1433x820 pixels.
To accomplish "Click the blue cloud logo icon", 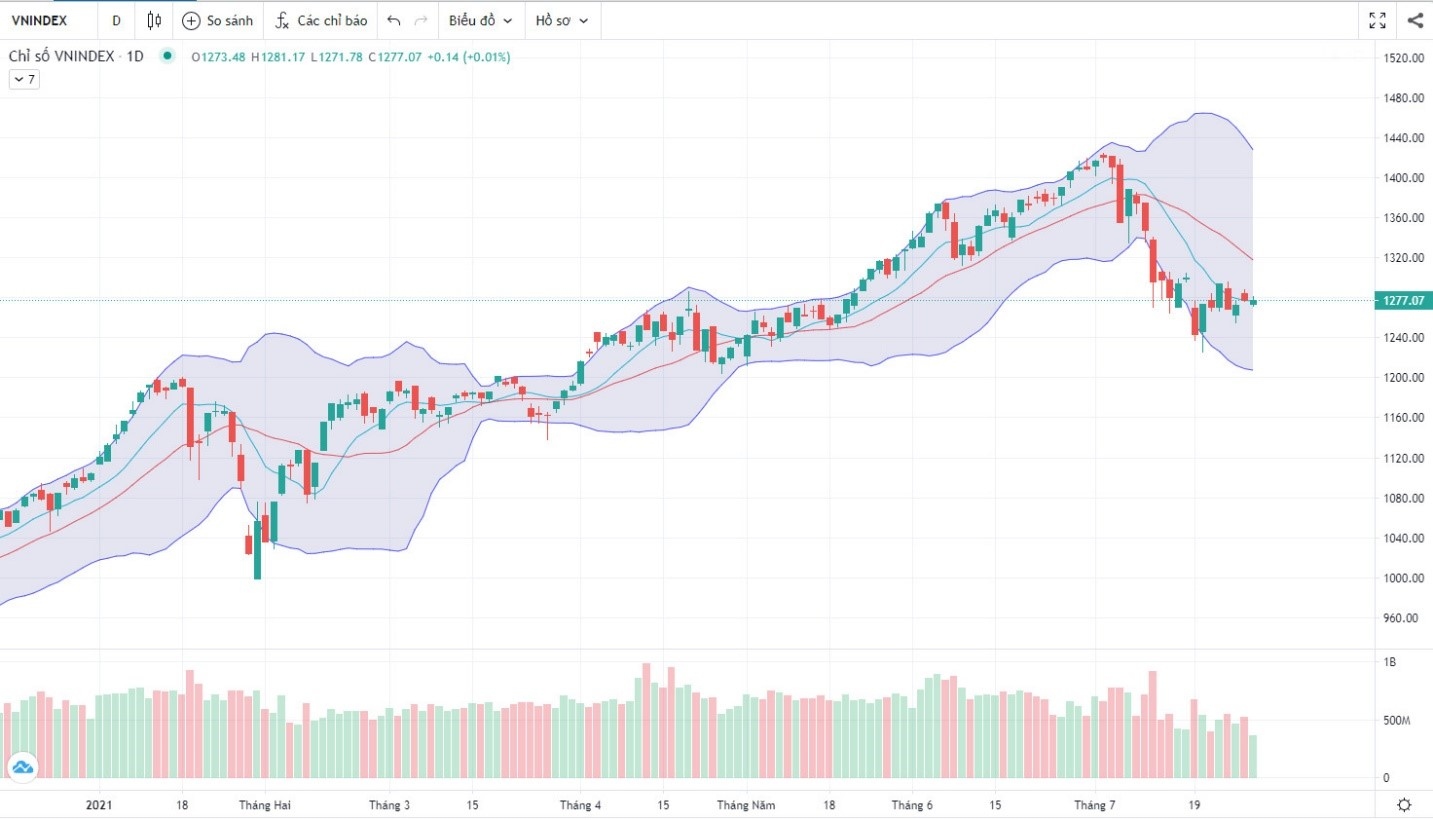I will coord(21,767).
